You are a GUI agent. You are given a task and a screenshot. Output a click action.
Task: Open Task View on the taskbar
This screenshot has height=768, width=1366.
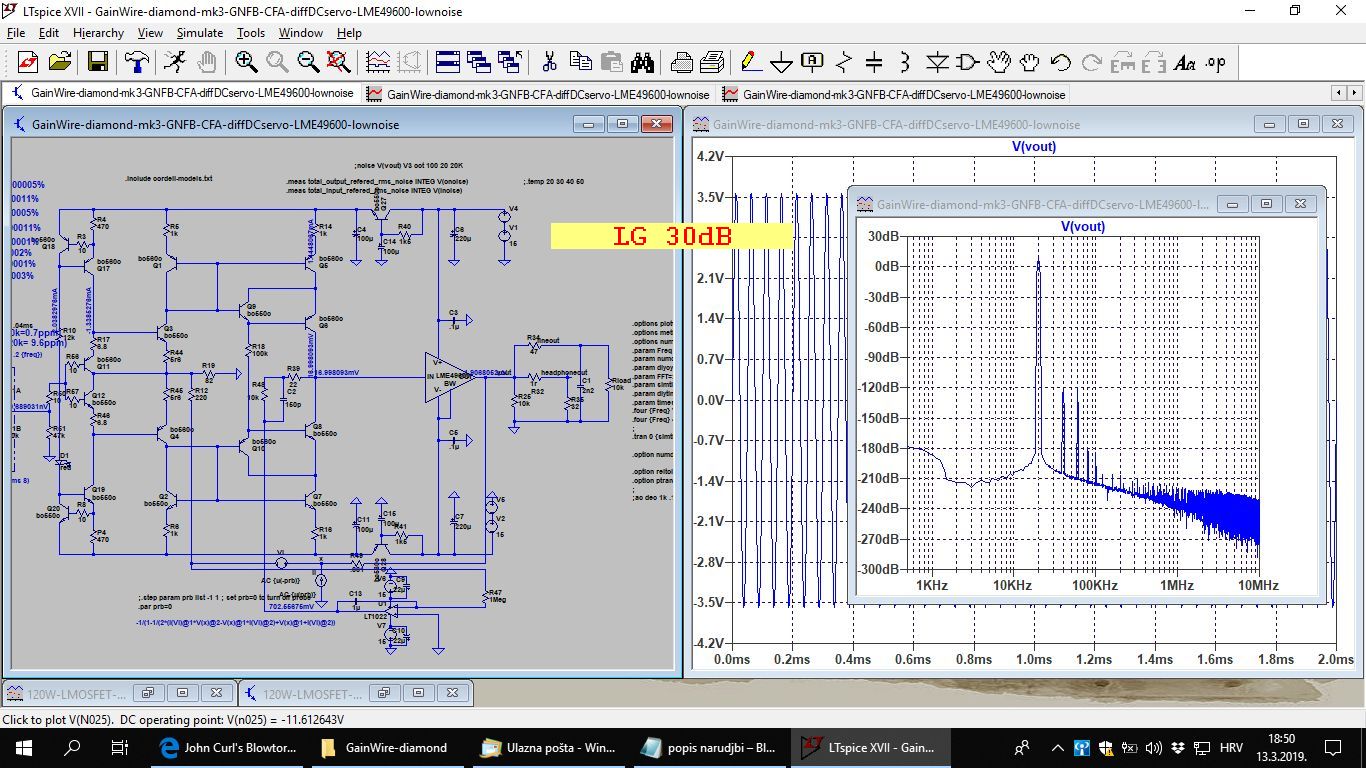pyautogui.click(x=119, y=747)
